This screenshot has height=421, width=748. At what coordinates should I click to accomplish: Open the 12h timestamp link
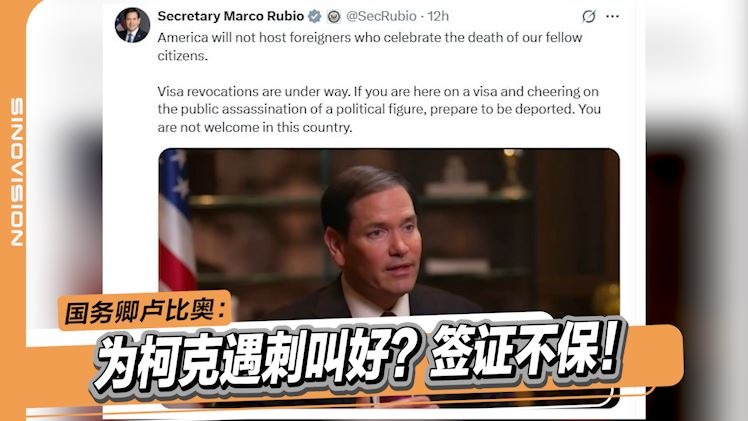438,16
